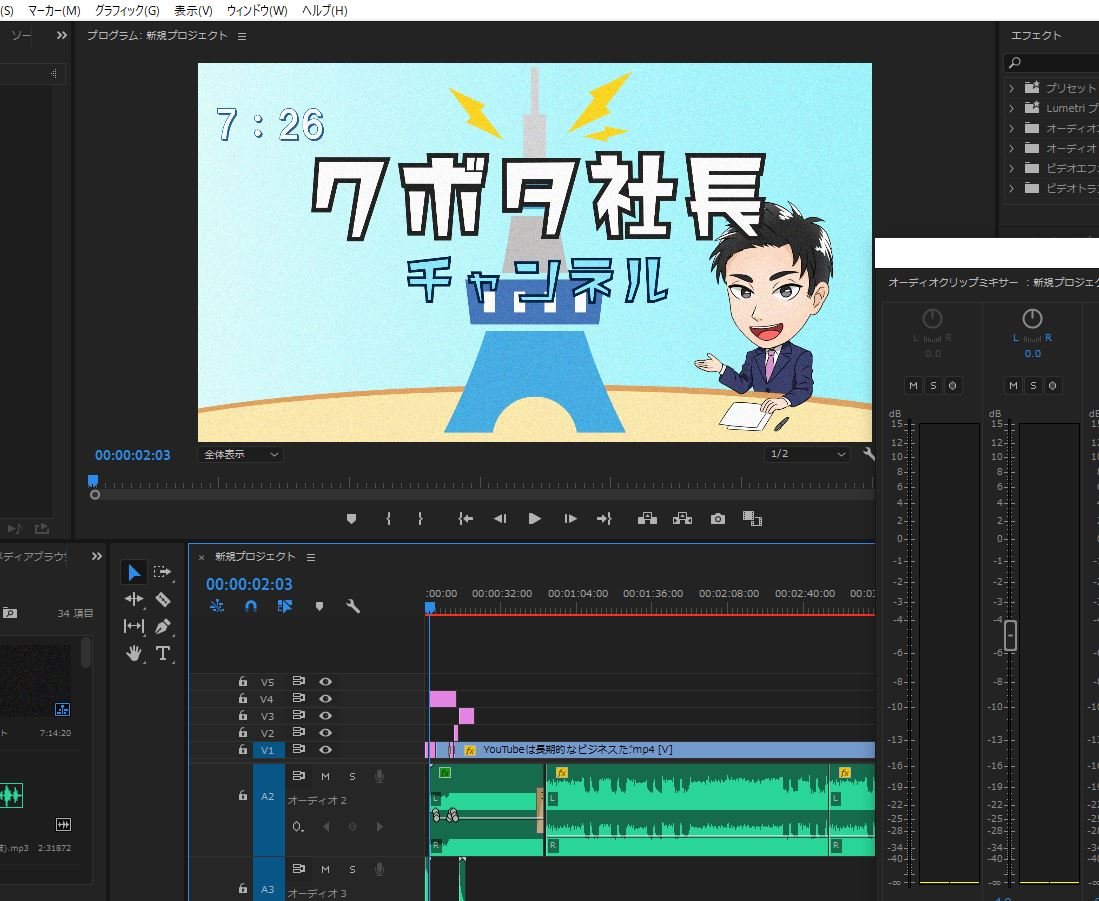This screenshot has width=1099, height=901.
Task: Toggle timeline Snap magnet icon
Action: 251,606
